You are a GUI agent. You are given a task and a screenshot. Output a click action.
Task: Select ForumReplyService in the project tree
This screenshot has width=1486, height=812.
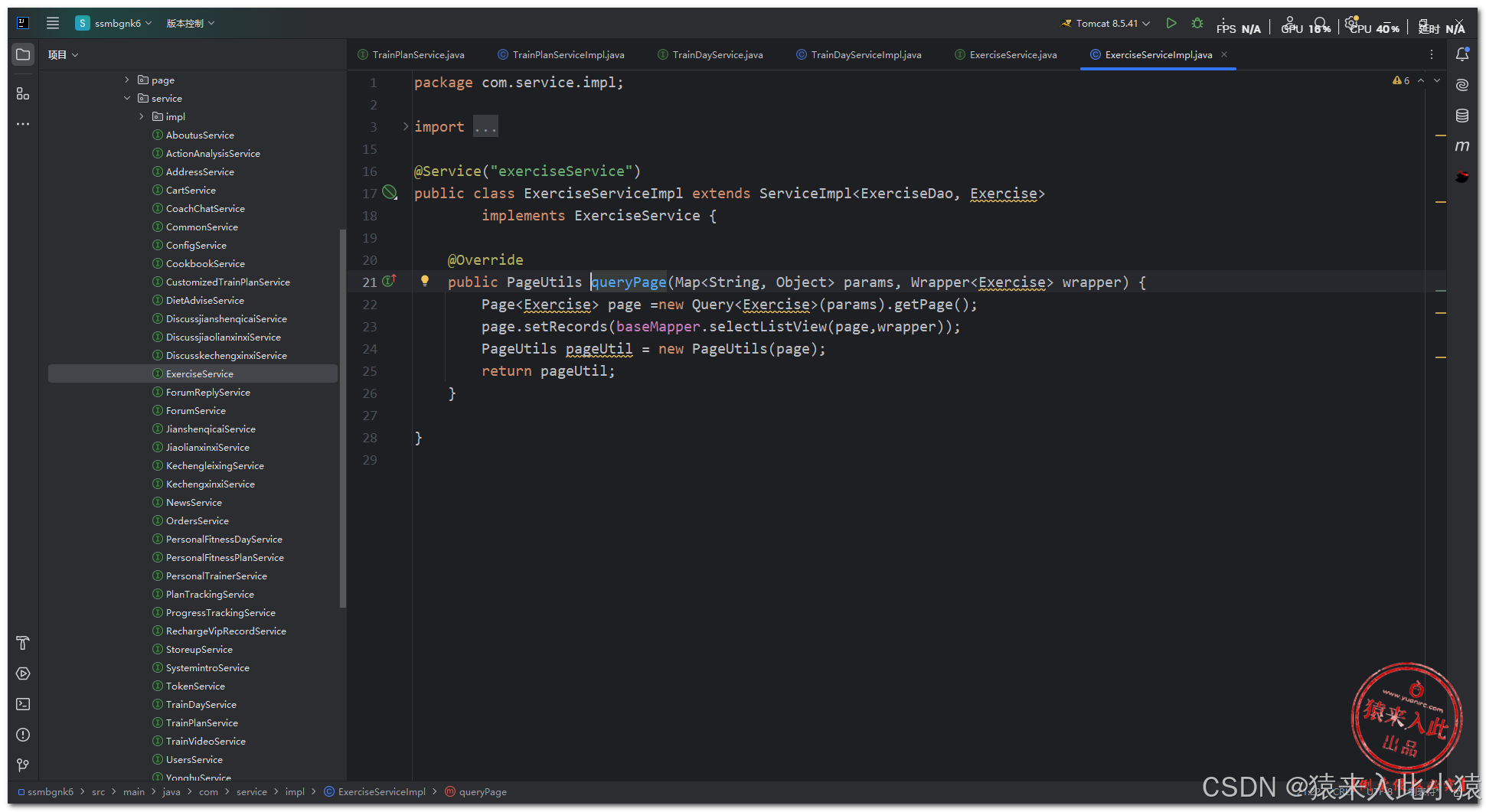pos(207,392)
